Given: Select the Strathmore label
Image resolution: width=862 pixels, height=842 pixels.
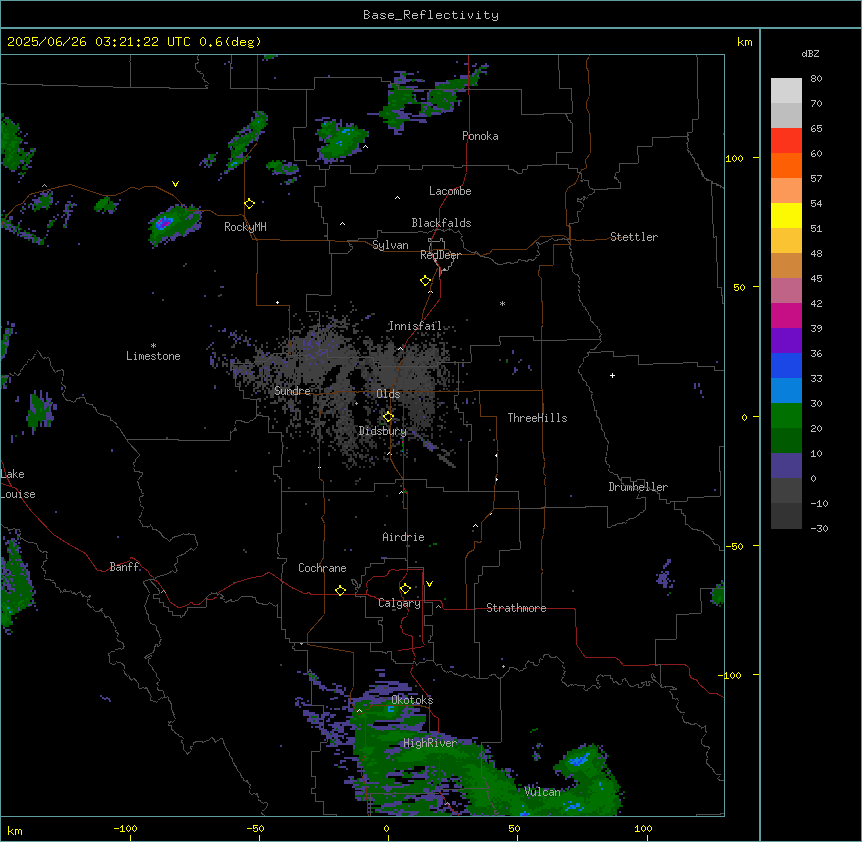Looking at the screenshot, I should 516,608.
